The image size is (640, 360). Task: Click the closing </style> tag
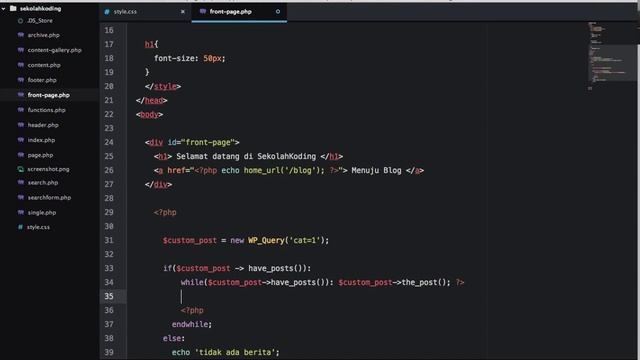[x=163, y=87]
